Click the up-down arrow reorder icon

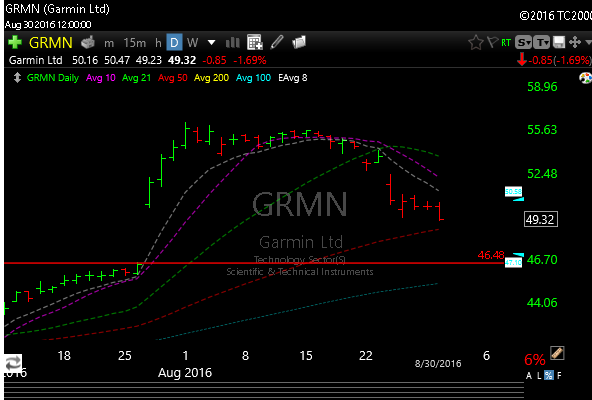17,78
